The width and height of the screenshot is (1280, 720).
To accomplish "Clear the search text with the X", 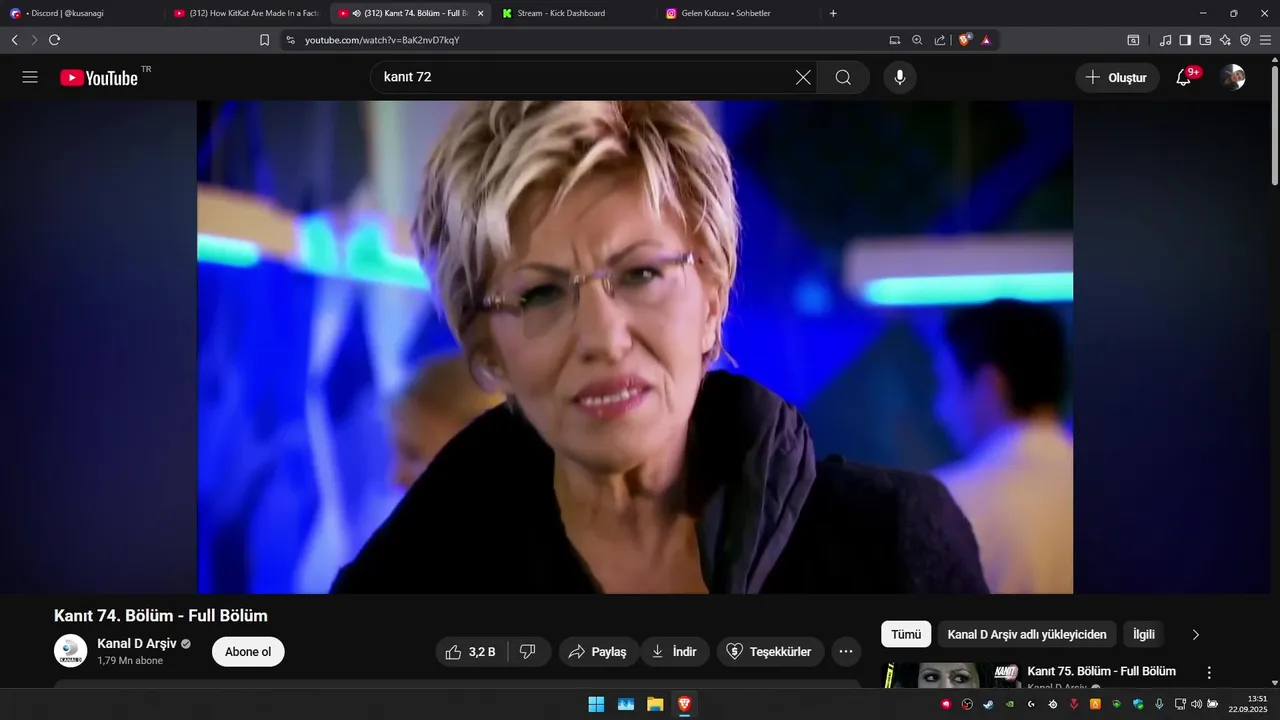I will (803, 77).
